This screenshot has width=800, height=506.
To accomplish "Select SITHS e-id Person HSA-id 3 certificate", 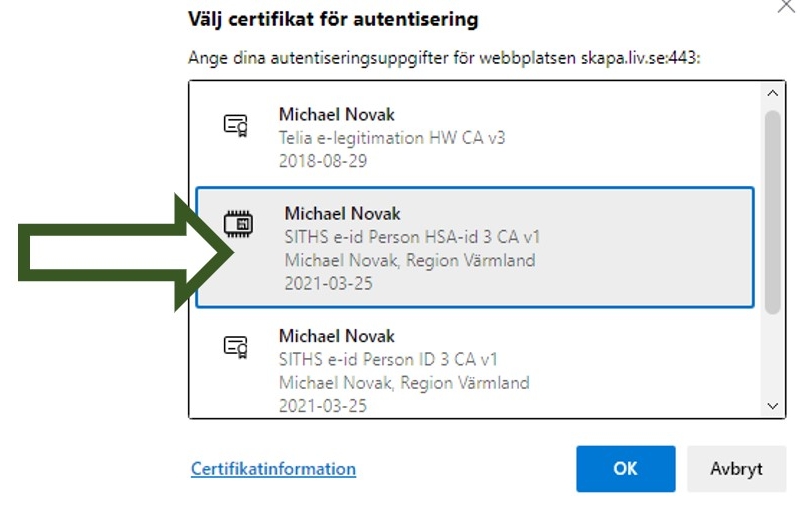I will 474,247.
